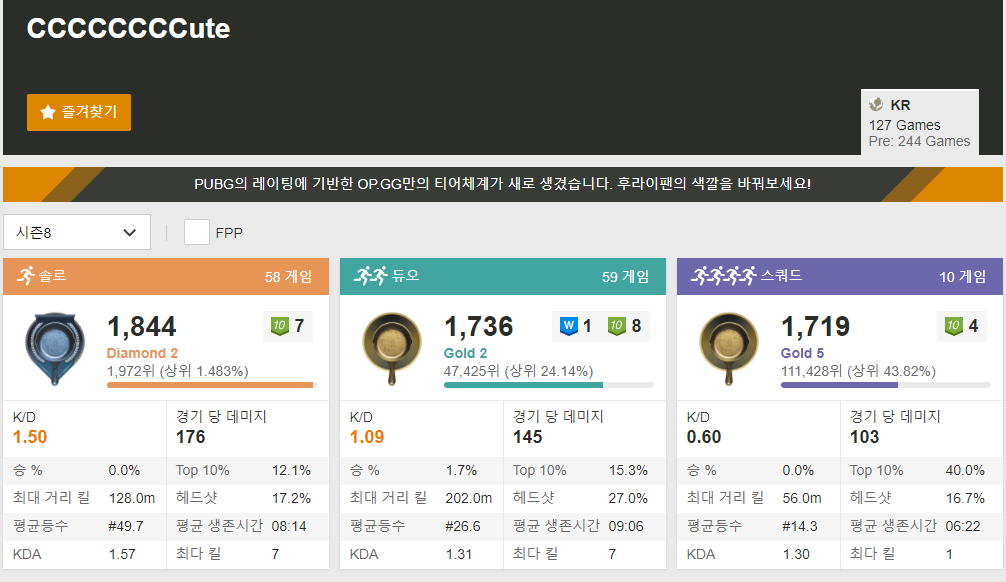Click the Gold 5 frying pan emblem

coord(729,348)
